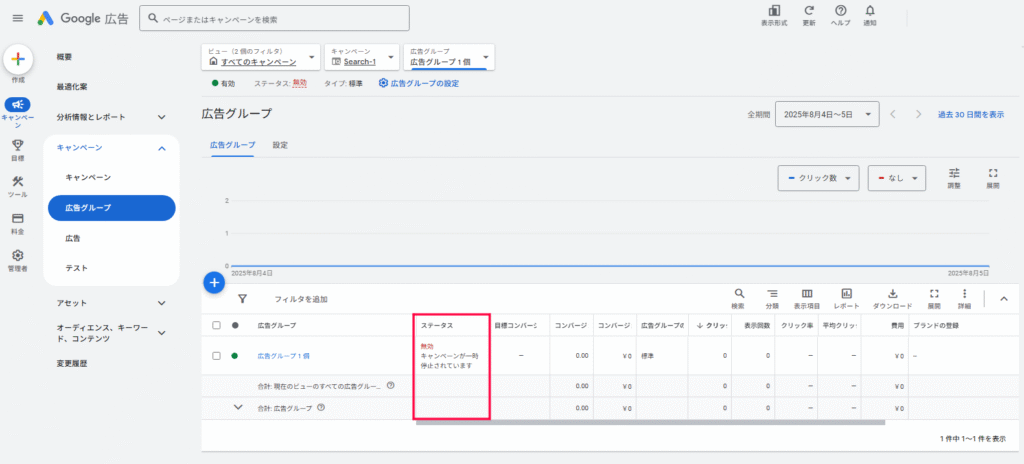Open the ヘルプ question mark icon
This screenshot has width=1024, height=464.
[840, 10]
